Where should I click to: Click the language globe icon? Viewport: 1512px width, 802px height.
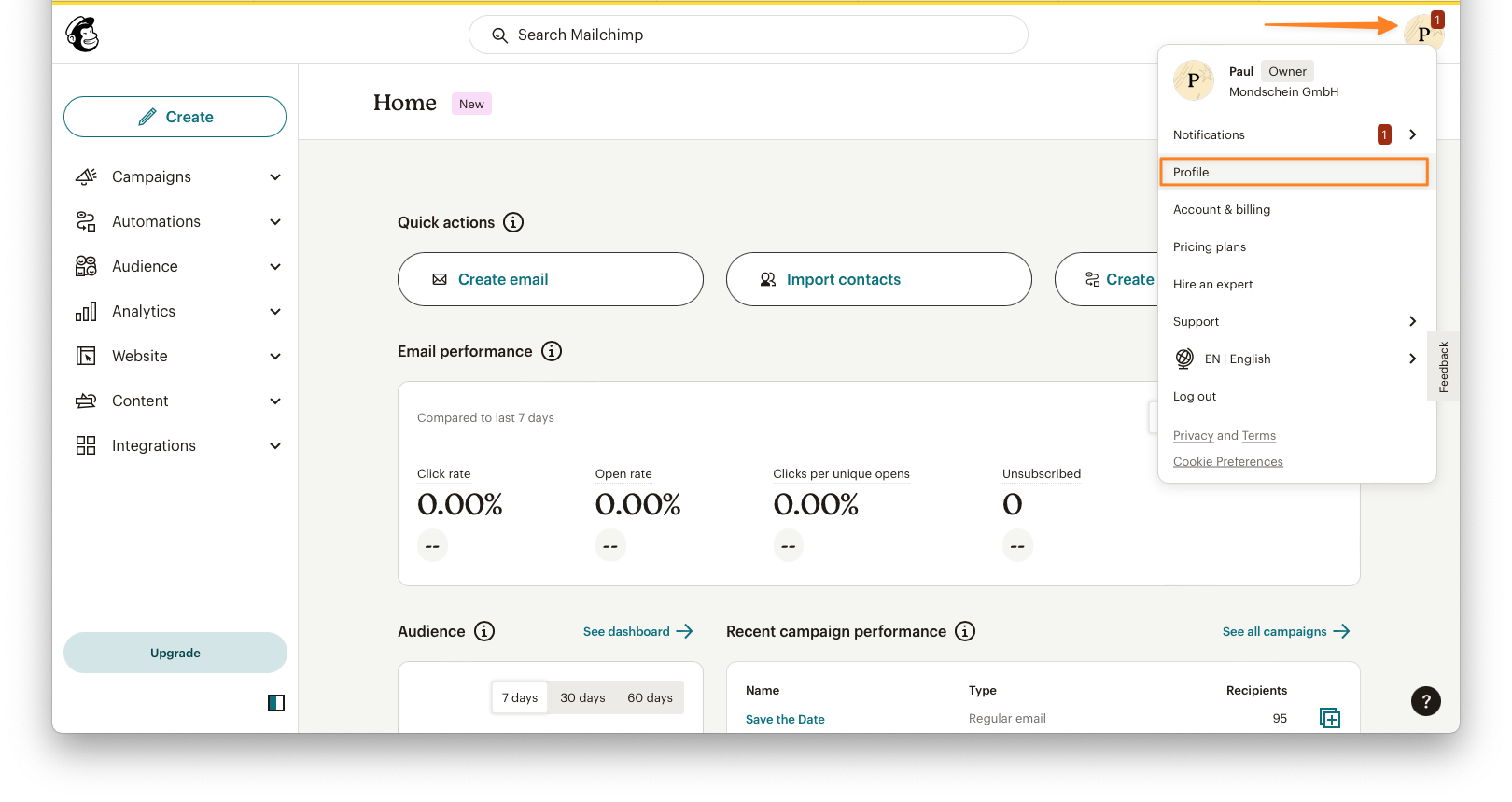1184,359
